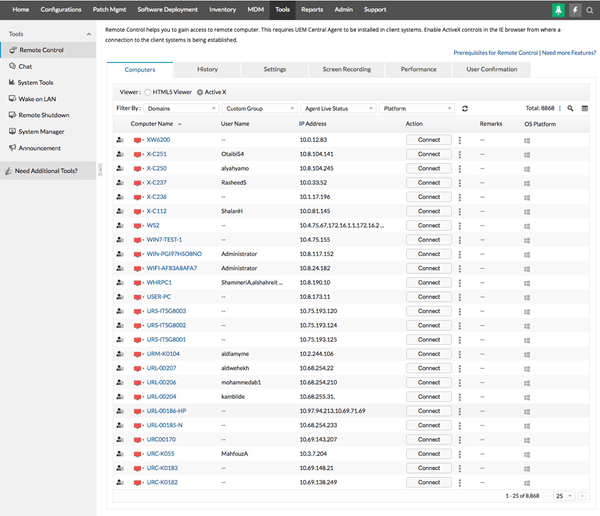This screenshot has height=516, width=600.
Task: Open the Custom Group dropdown
Action: (258, 108)
